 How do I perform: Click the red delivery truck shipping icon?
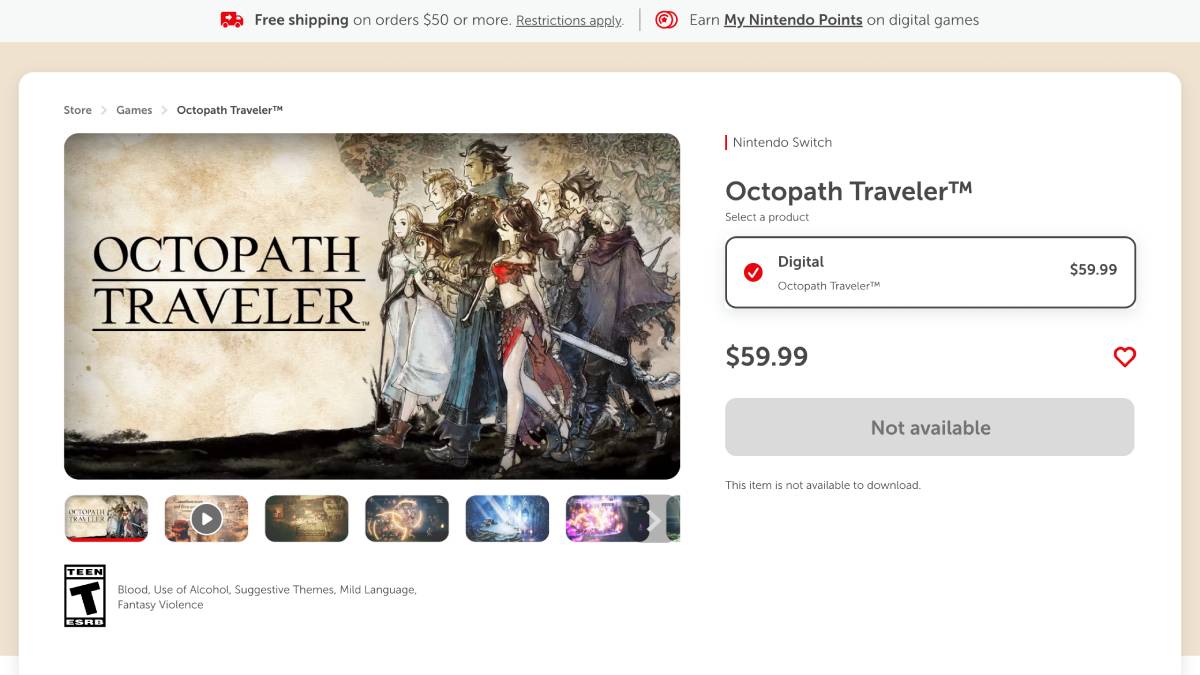tap(232, 20)
